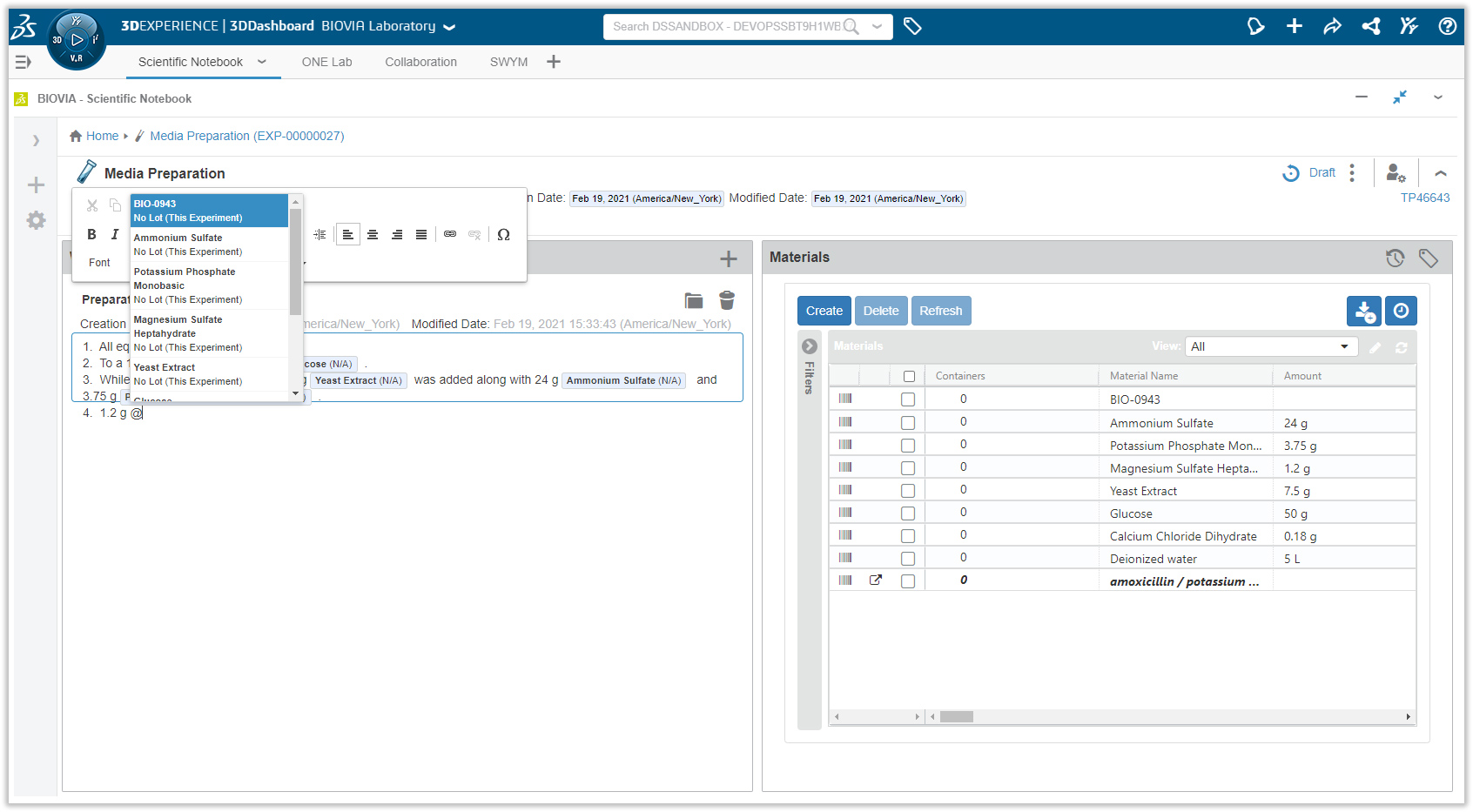Click the Delete button in Materials
Image resolution: width=1473 pixels, height=812 pixels.
coord(881,311)
